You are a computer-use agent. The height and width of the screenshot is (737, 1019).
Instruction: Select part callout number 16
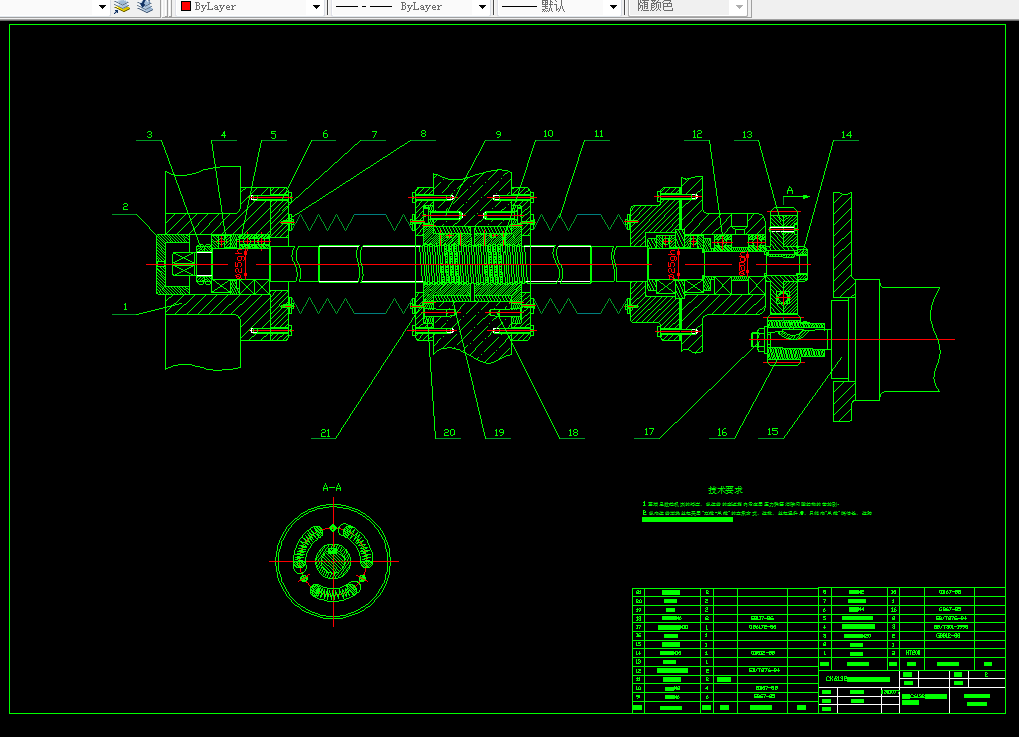click(x=722, y=432)
